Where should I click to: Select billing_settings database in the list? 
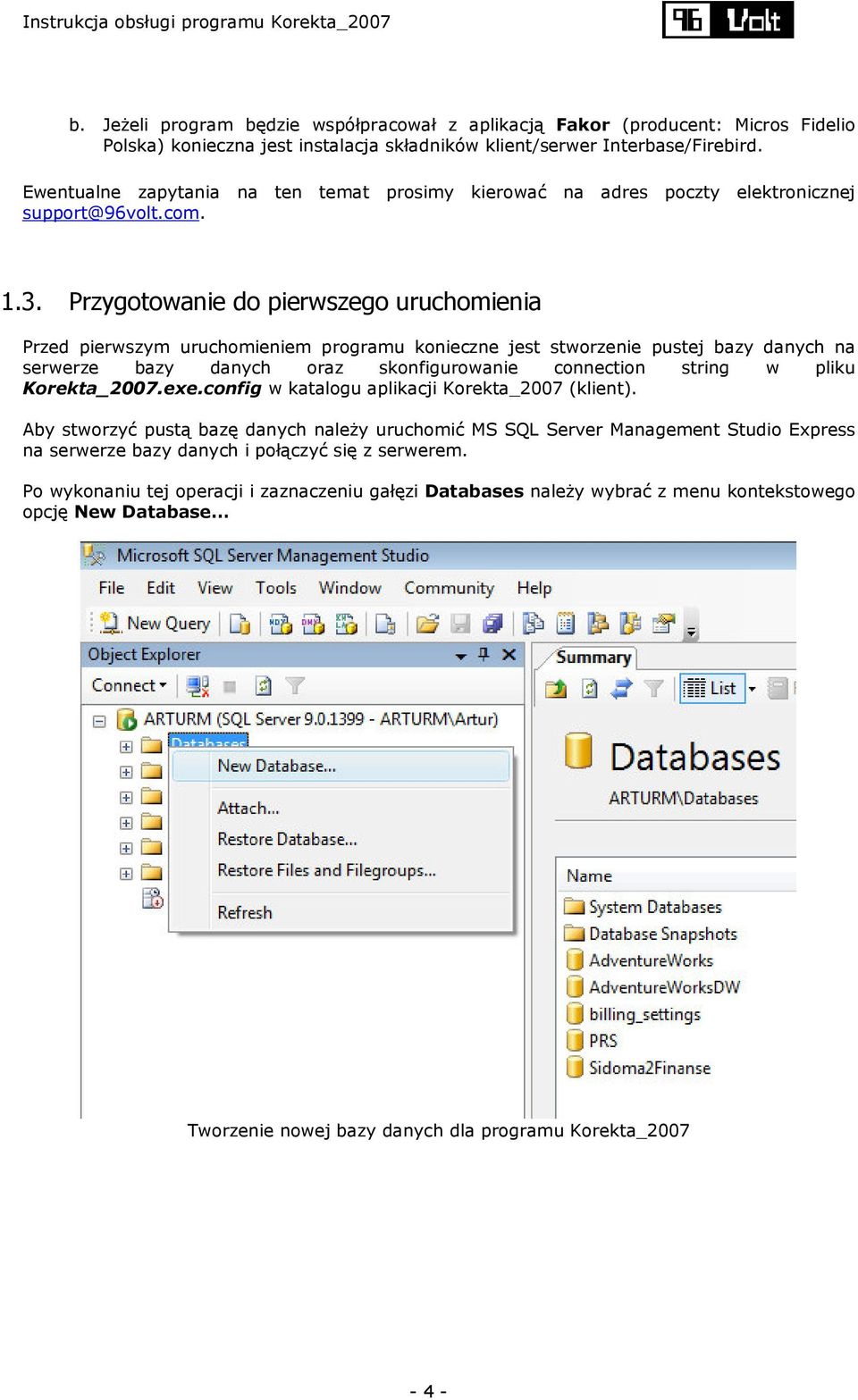click(x=634, y=1014)
